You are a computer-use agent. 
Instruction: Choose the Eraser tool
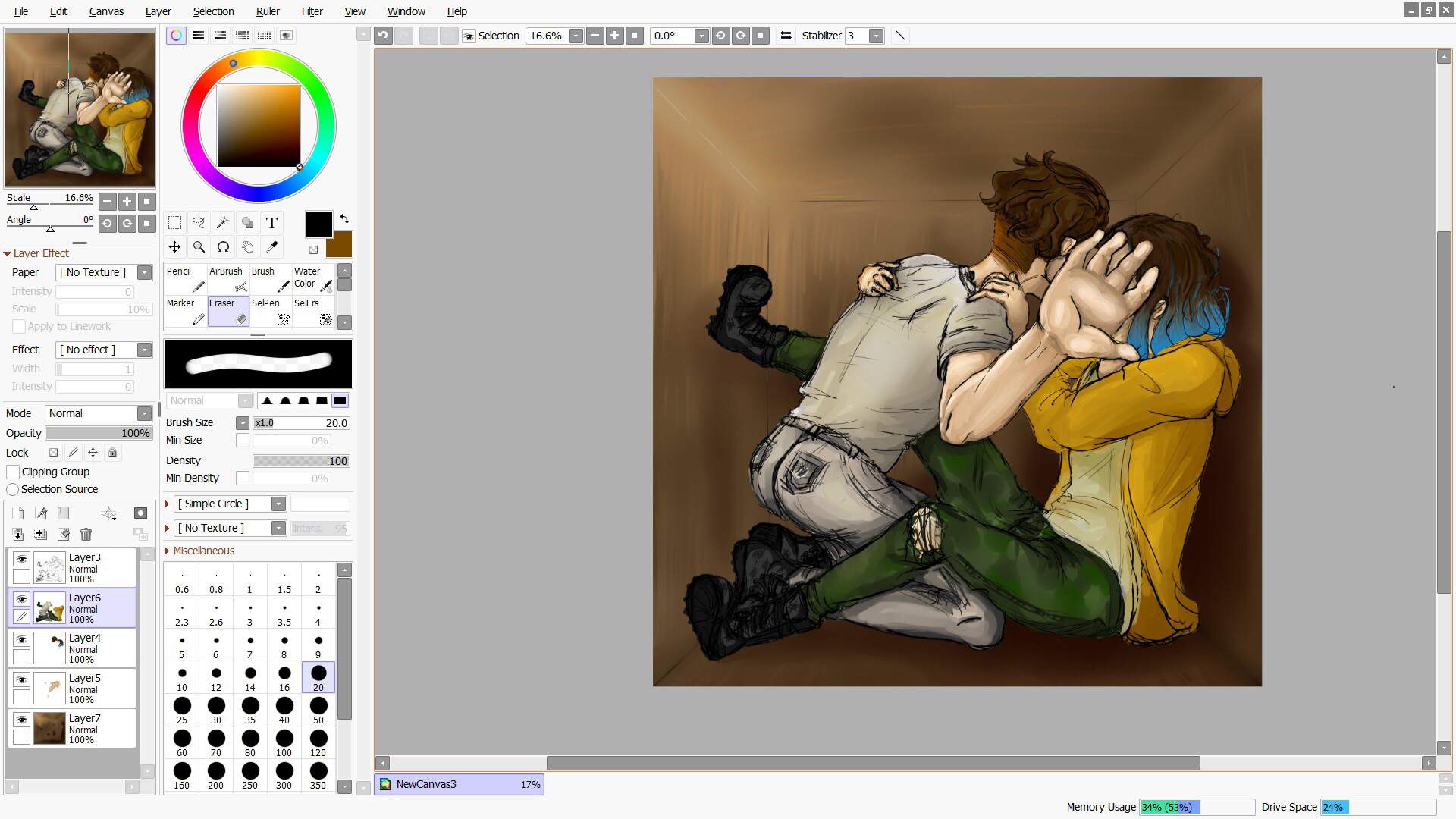click(228, 311)
